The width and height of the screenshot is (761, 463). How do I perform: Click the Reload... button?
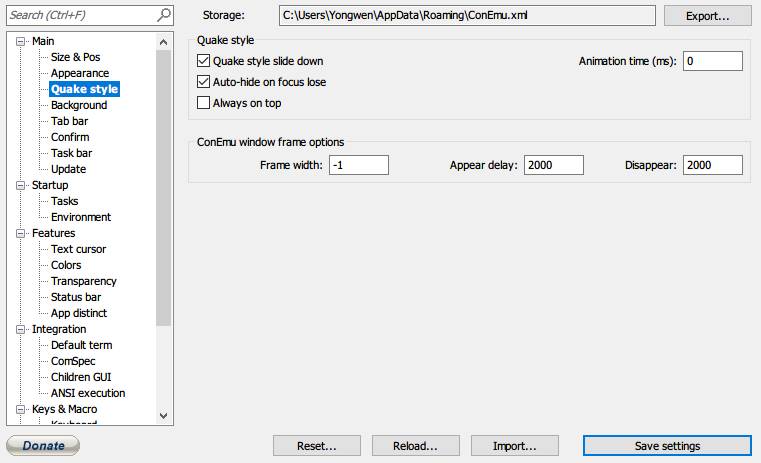click(416, 446)
